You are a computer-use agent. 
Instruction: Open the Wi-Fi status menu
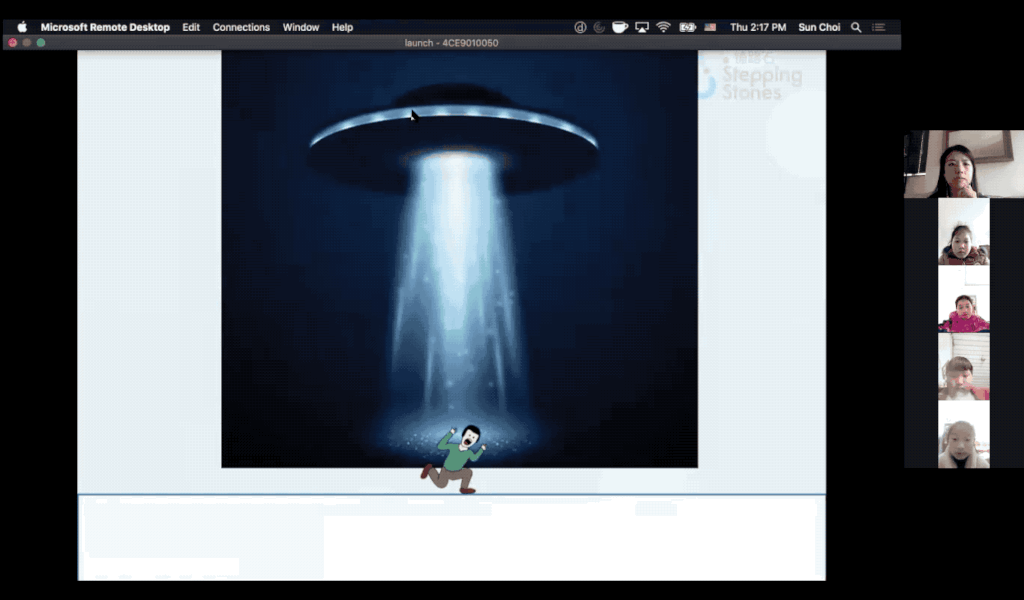662,27
